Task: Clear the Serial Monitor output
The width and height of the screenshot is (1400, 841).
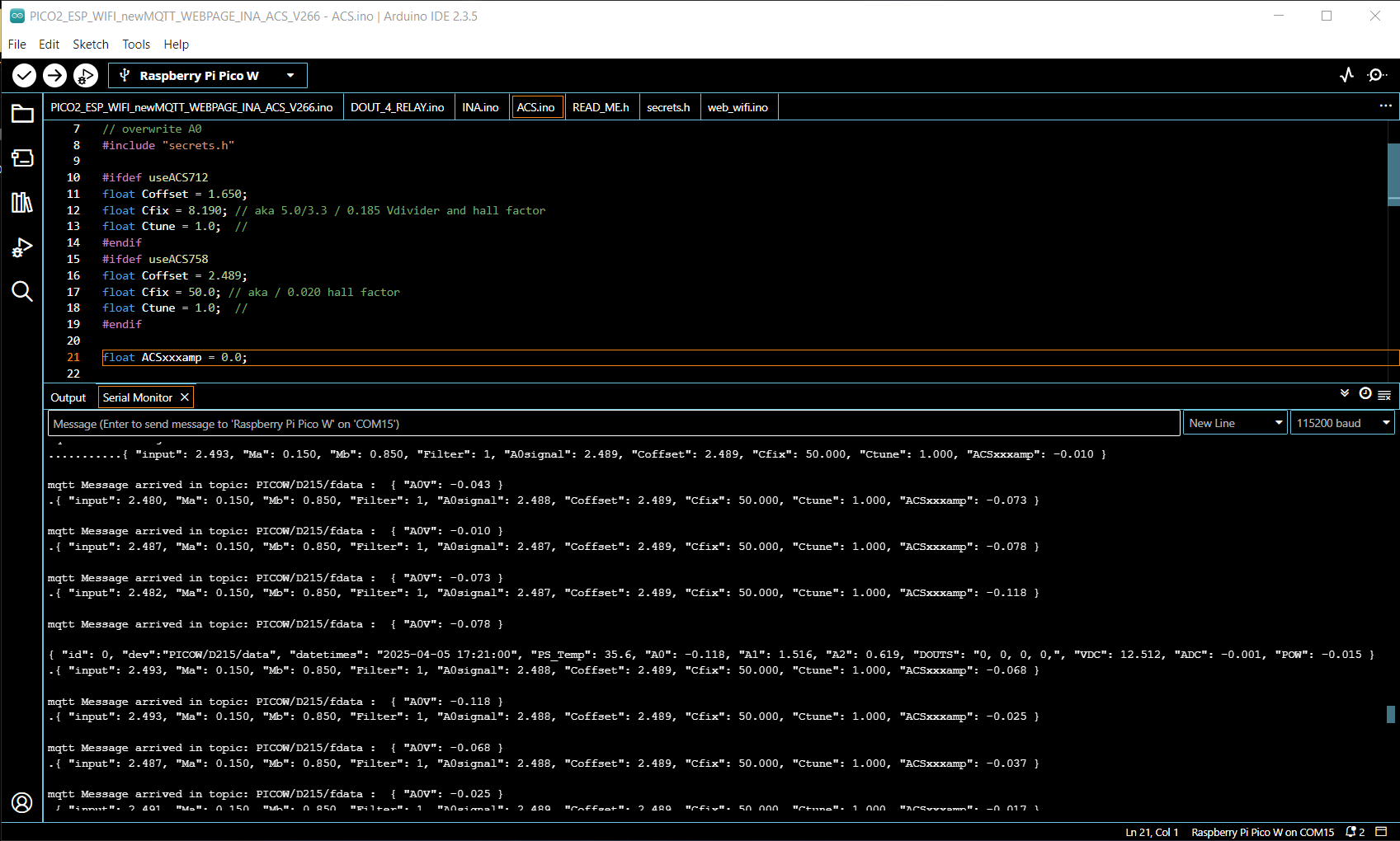Action: coord(1384,395)
